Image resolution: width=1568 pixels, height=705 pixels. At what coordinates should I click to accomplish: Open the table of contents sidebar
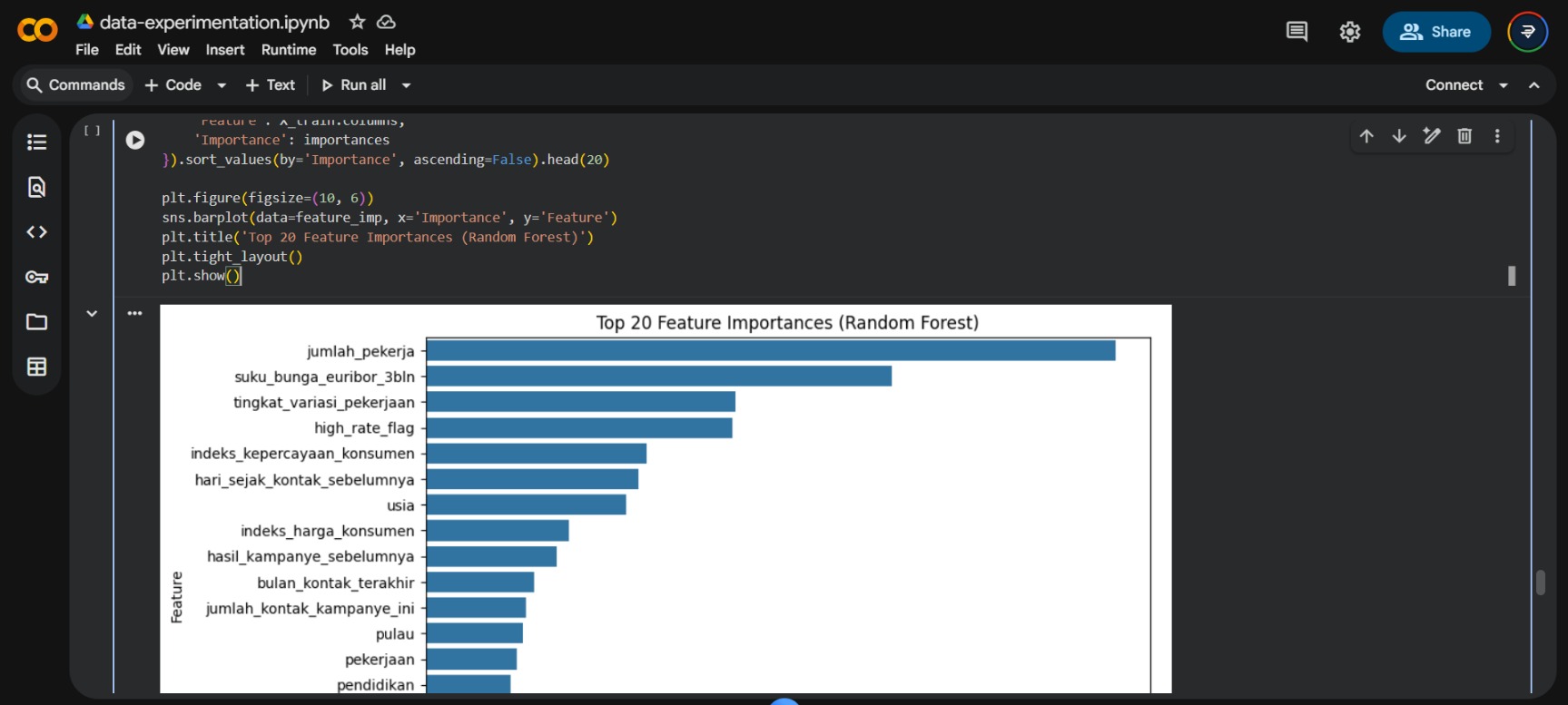(x=36, y=142)
